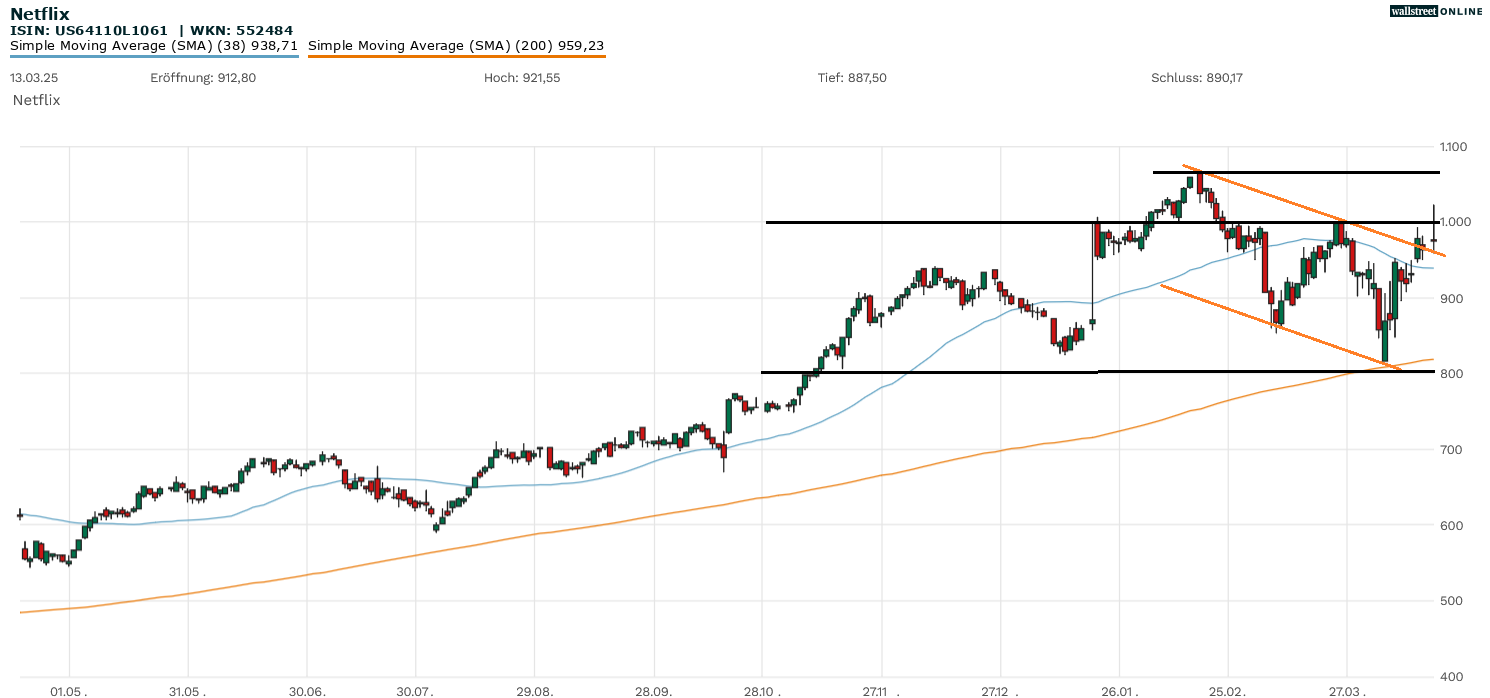Click the 27.12. date axis label
1490x698 pixels.
tap(1001, 690)
